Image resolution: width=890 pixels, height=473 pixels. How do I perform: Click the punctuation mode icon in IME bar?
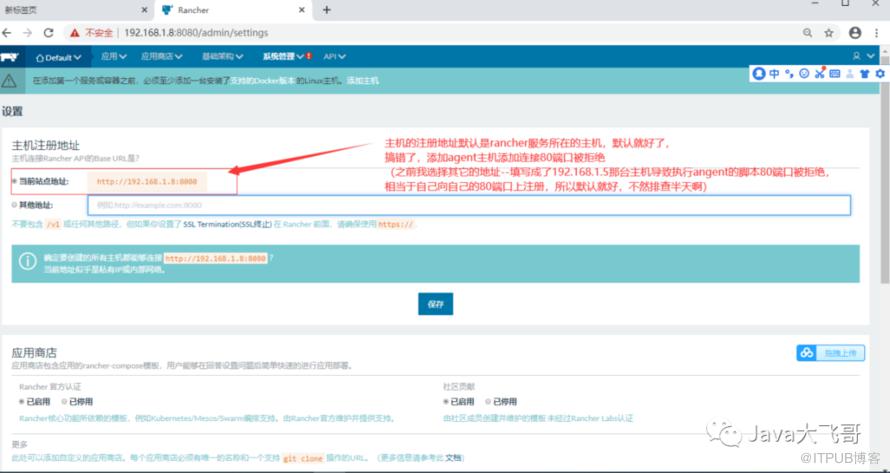[790, 73]
